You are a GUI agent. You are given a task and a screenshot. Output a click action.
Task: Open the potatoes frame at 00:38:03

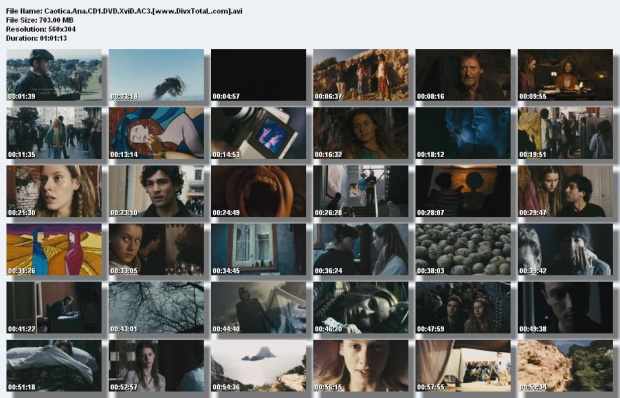[463, 249]
